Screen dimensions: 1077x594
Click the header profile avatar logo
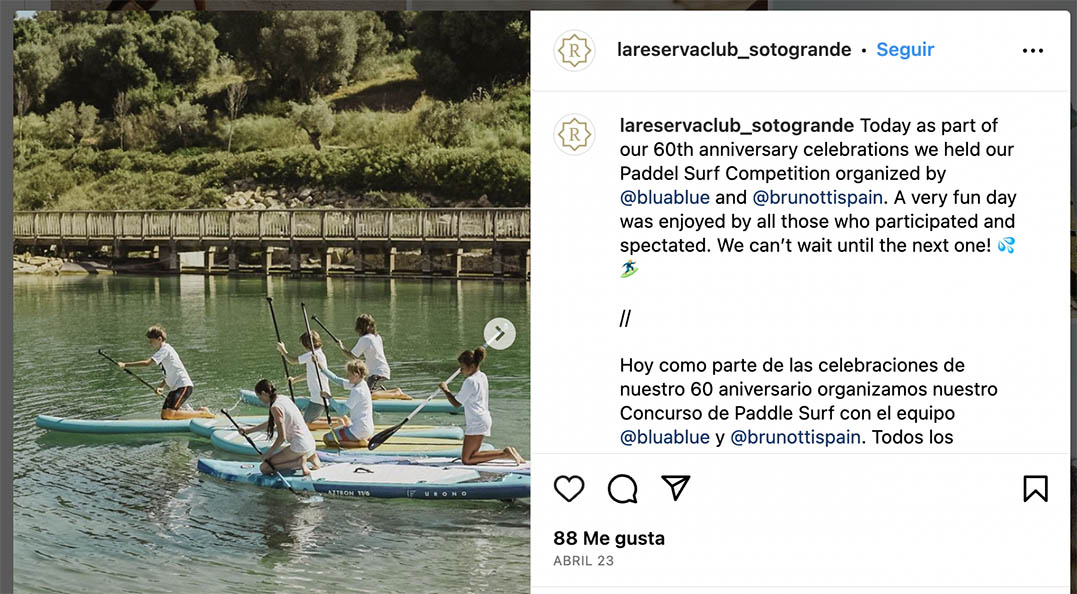575,51
